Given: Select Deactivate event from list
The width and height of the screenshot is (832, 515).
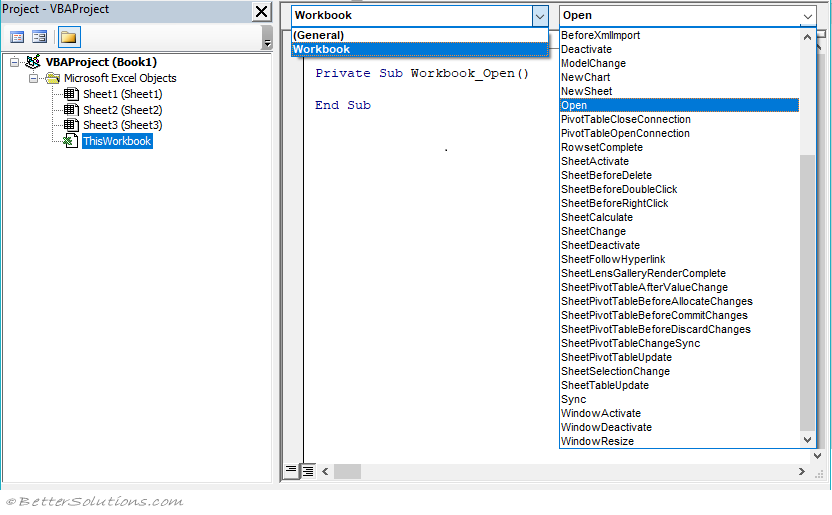Looking at the screenshot, I should click(679, 49).
